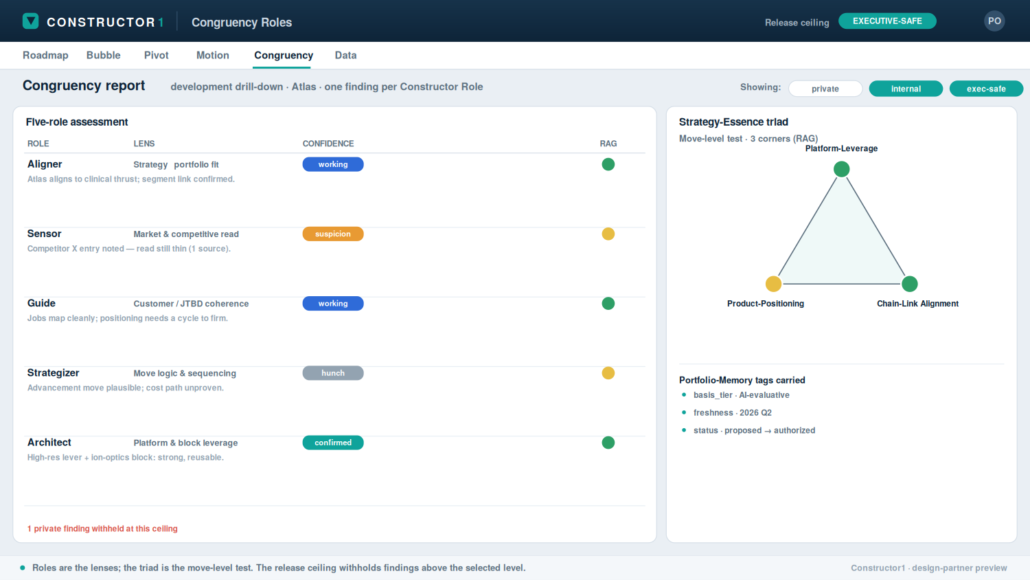
Task: Click the CONFIDENCE column header
Action: click(x=328, y=144)
